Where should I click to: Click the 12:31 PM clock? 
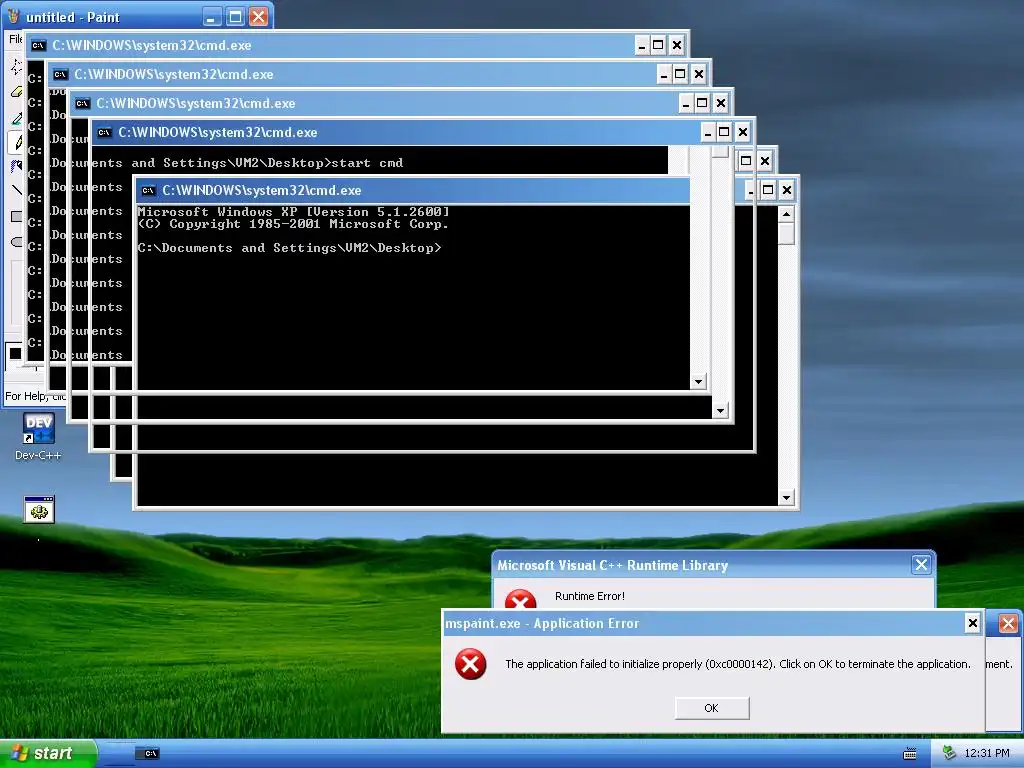[987, 754]
